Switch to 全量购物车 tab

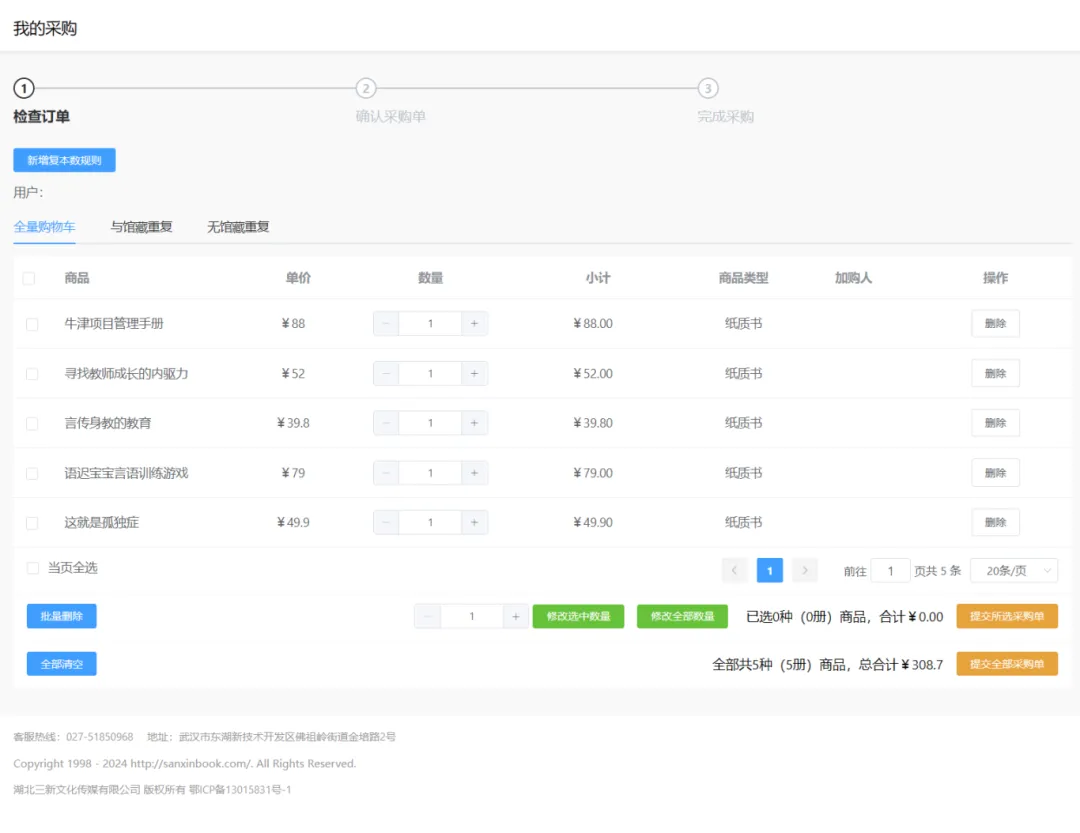point(44,227)
